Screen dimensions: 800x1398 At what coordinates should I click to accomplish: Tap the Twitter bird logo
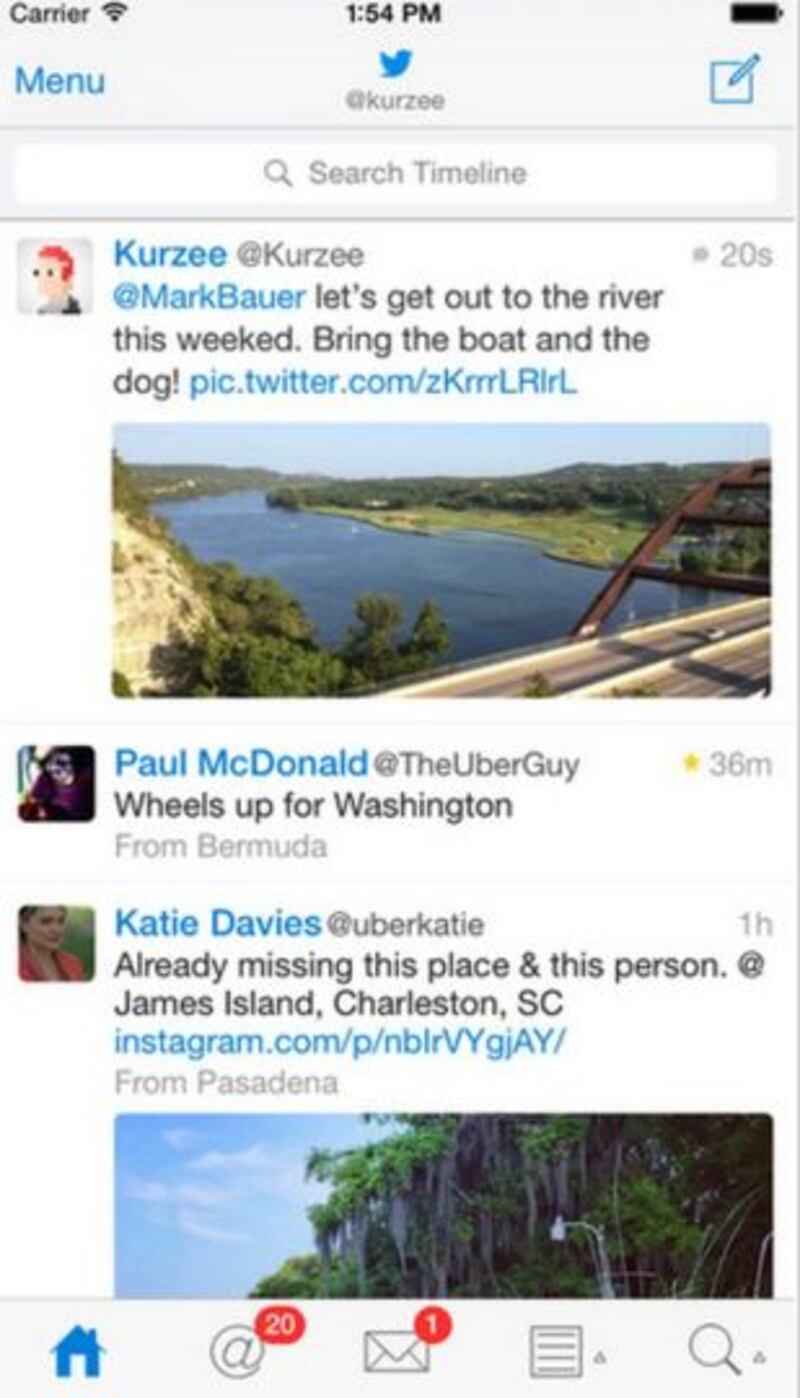[x=396, y=65]
